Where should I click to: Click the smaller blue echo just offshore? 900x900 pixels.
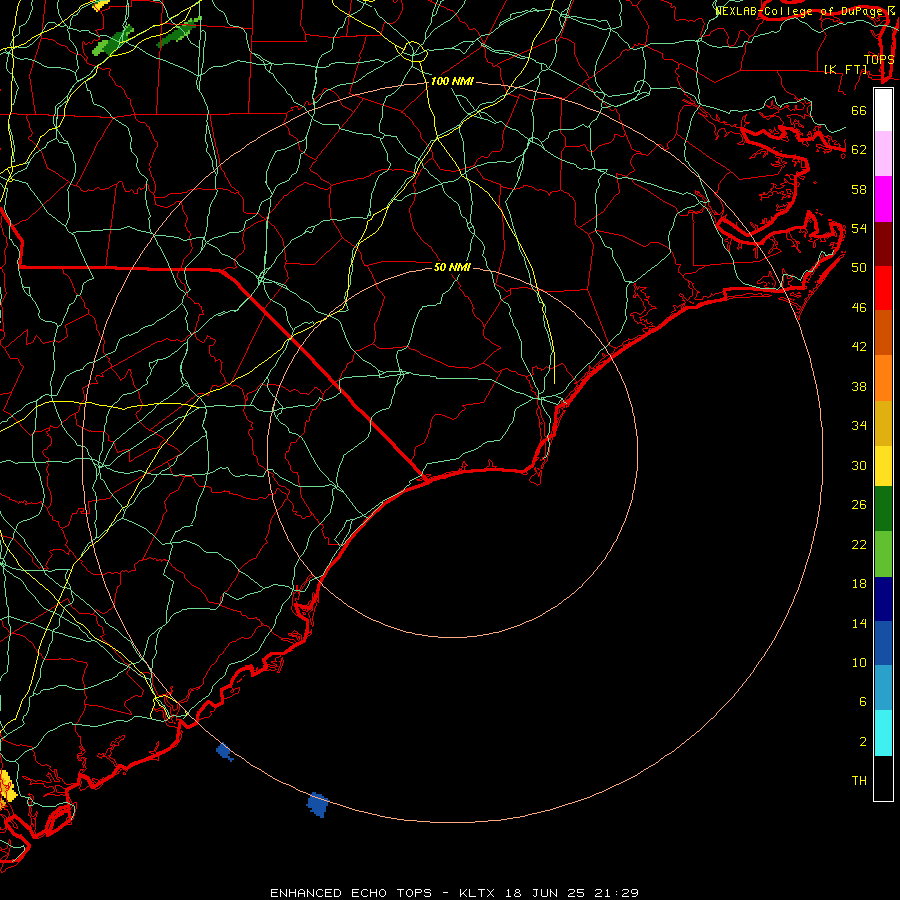pos(224,751)
